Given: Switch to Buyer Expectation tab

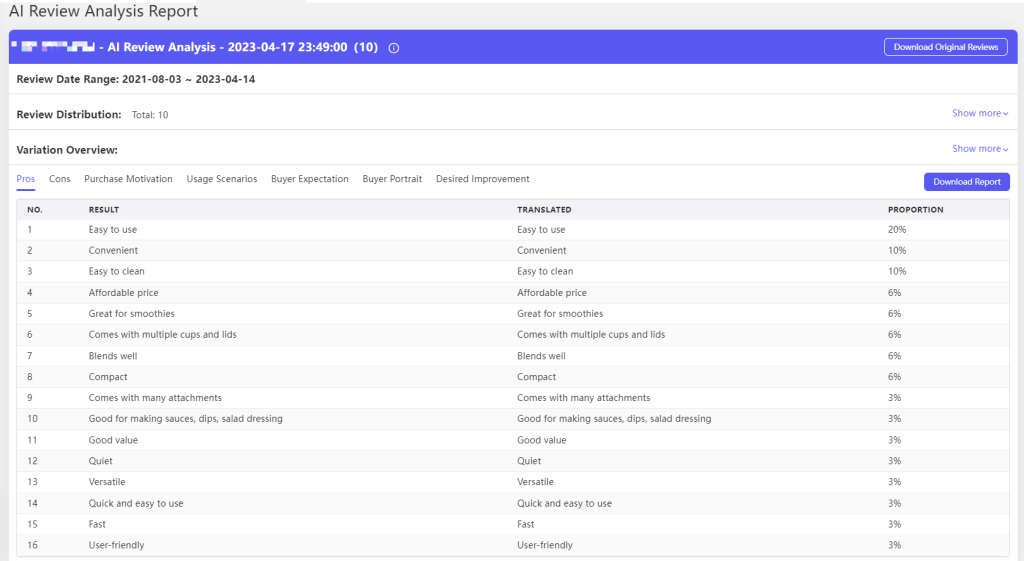Looking at the screenshot, I should (310, 179).
